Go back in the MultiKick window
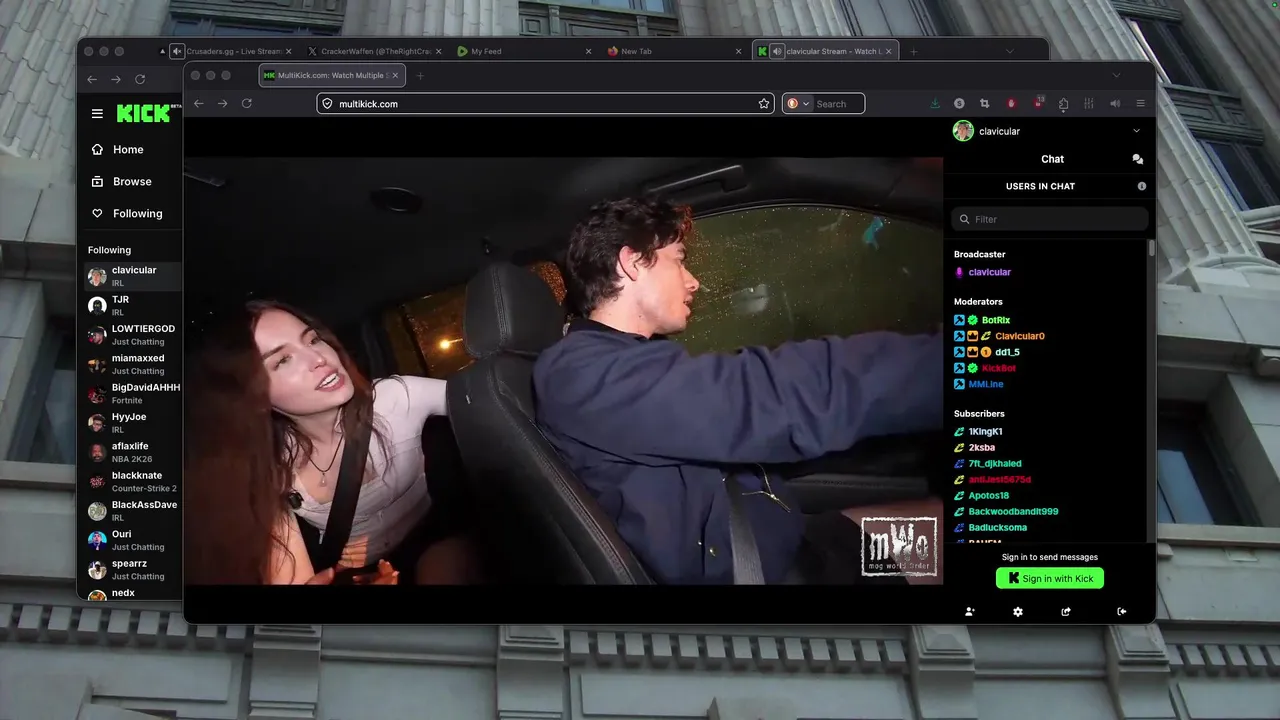Image resolution: width=1280 pixels, height=720 pixels. tap(199, 103)
